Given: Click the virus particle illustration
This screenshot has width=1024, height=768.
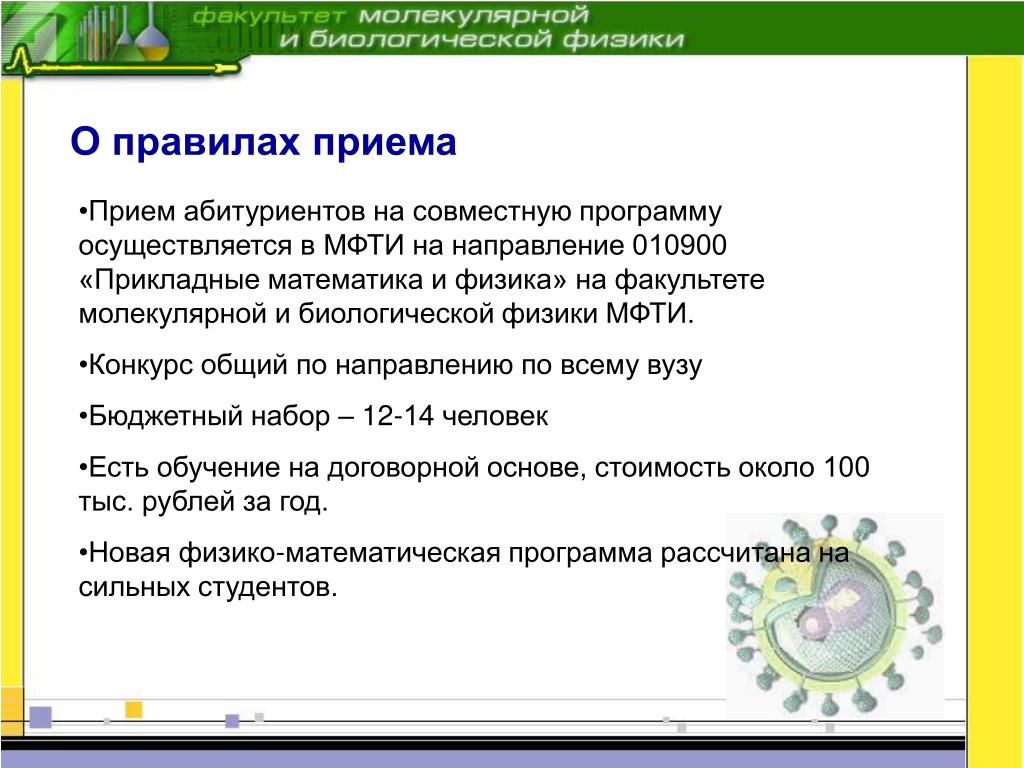Looking at the screenshot, I should 835,615.
